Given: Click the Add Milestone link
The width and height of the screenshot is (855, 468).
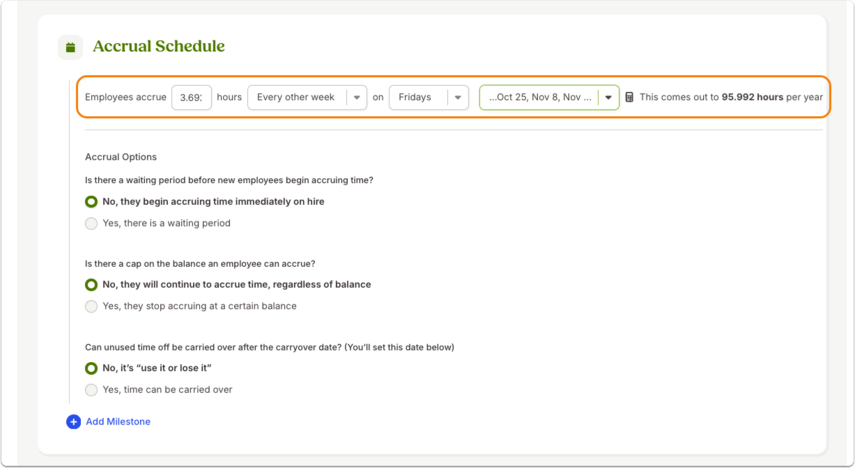Looking at the screenshot, I should [x=118, y=422].
